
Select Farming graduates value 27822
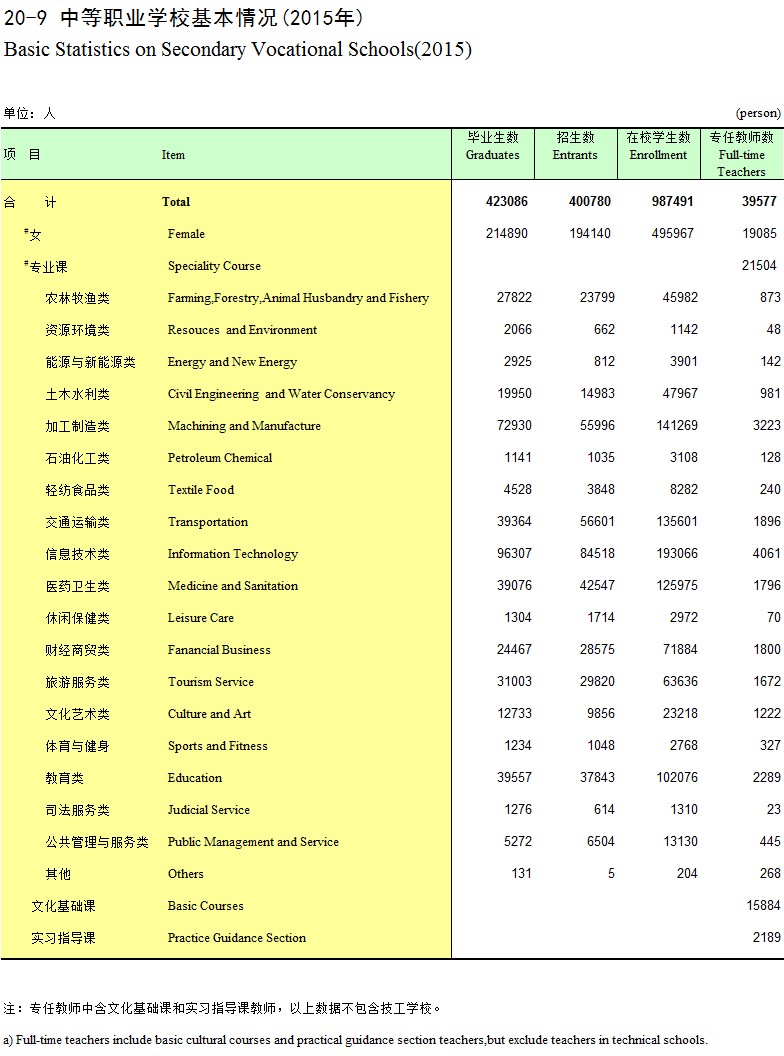[x=515, y=298]
